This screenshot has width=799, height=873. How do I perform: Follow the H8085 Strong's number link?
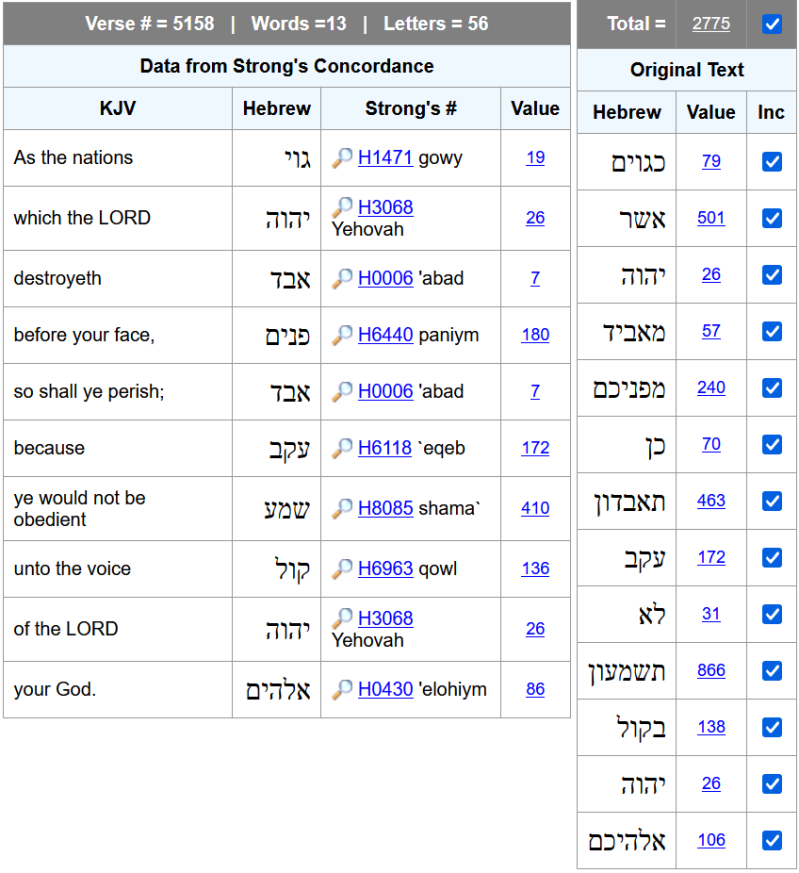[x=385, y=508]
